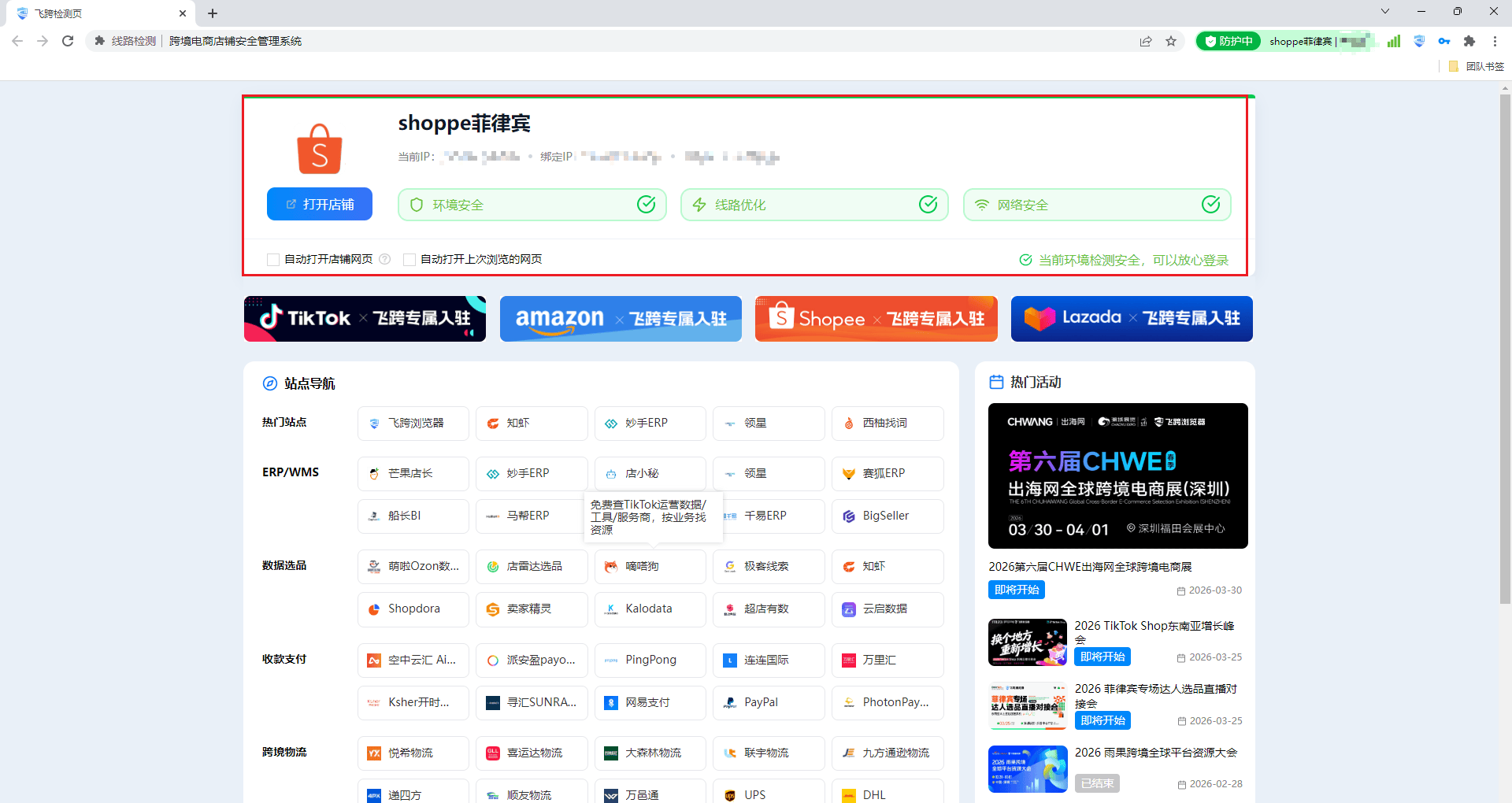
Task: Enable the 自动打开上次浏览的网页 checkbox
Action: click(409, 260)
